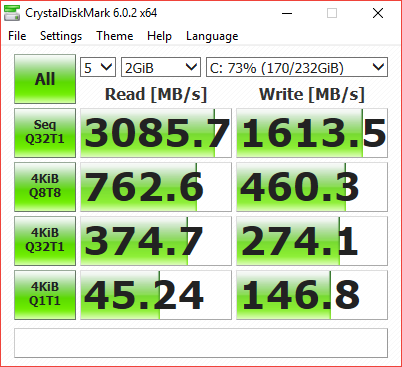Image resolution: width=402 pixels, height=367 pixels.
Task: Run all benchmarks with the All button
Action: pyautogui.click(x=45, y=79)
